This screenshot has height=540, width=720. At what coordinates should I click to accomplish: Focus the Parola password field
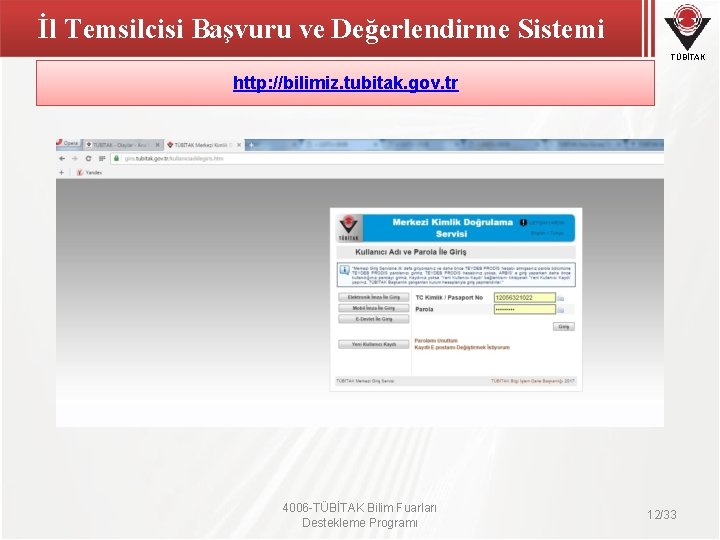pyautogui.click(x=525, y=309)
